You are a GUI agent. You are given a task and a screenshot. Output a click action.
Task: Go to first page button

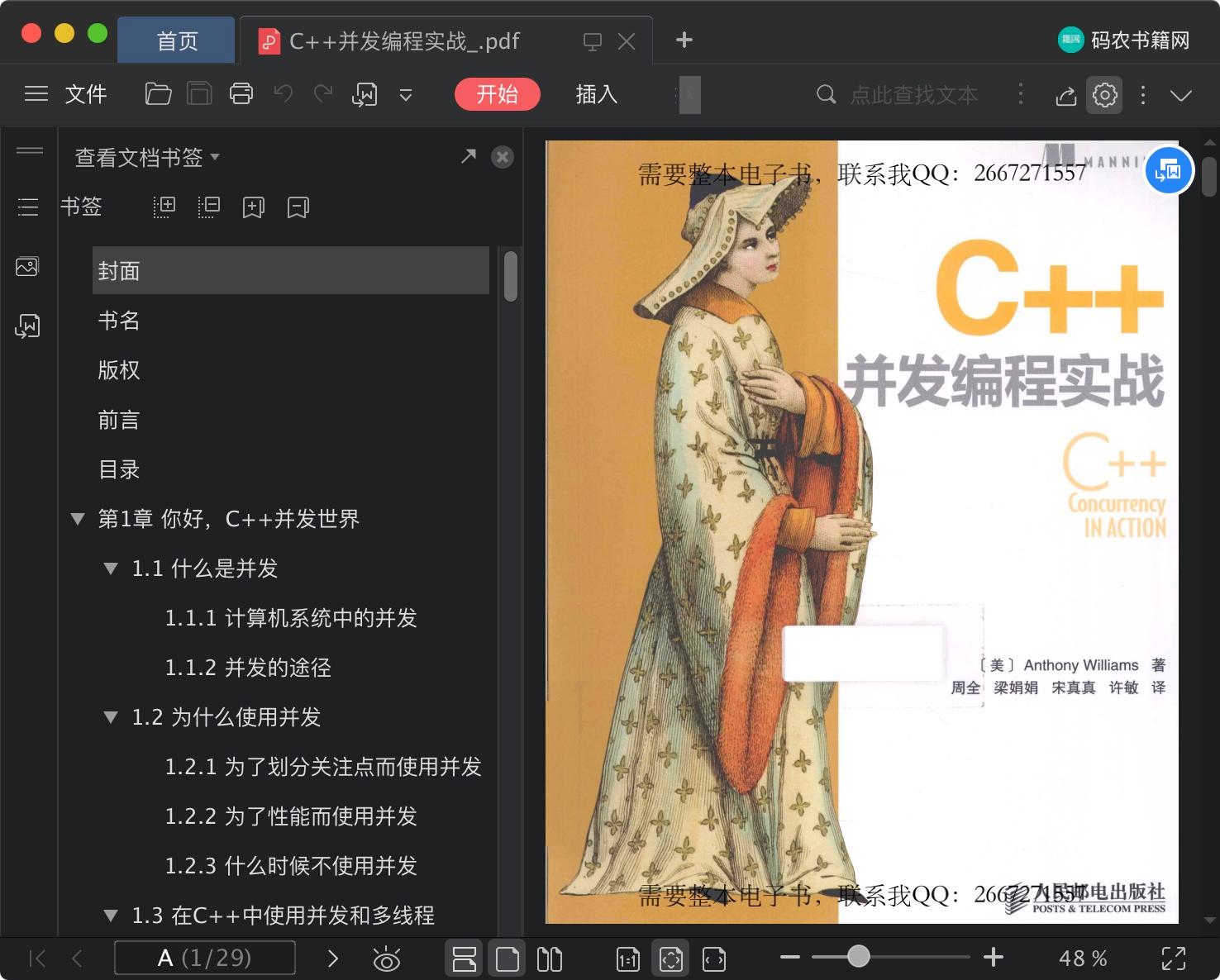[x=37, y=959]
